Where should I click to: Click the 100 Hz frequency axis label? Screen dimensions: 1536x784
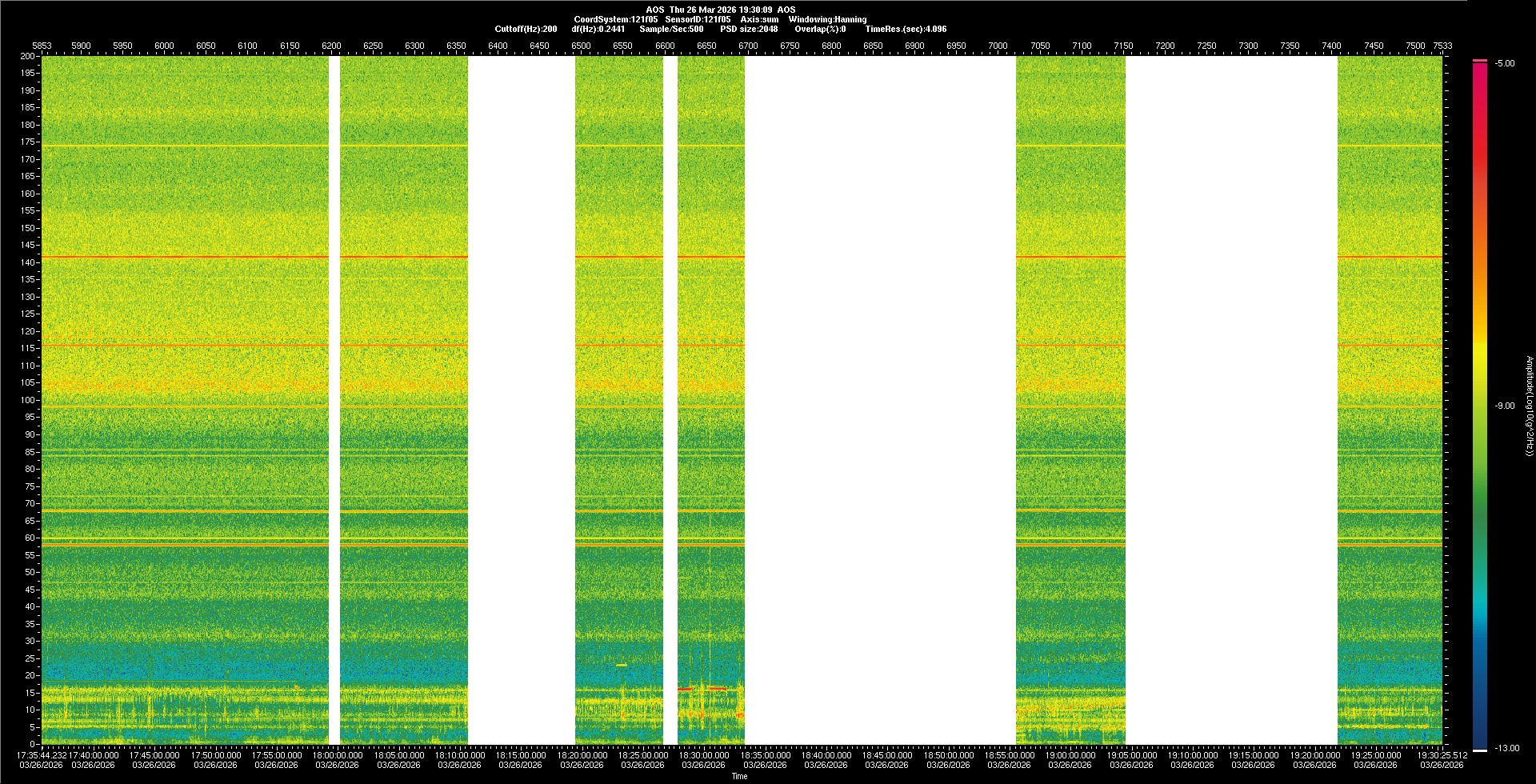tap(28, 400)
